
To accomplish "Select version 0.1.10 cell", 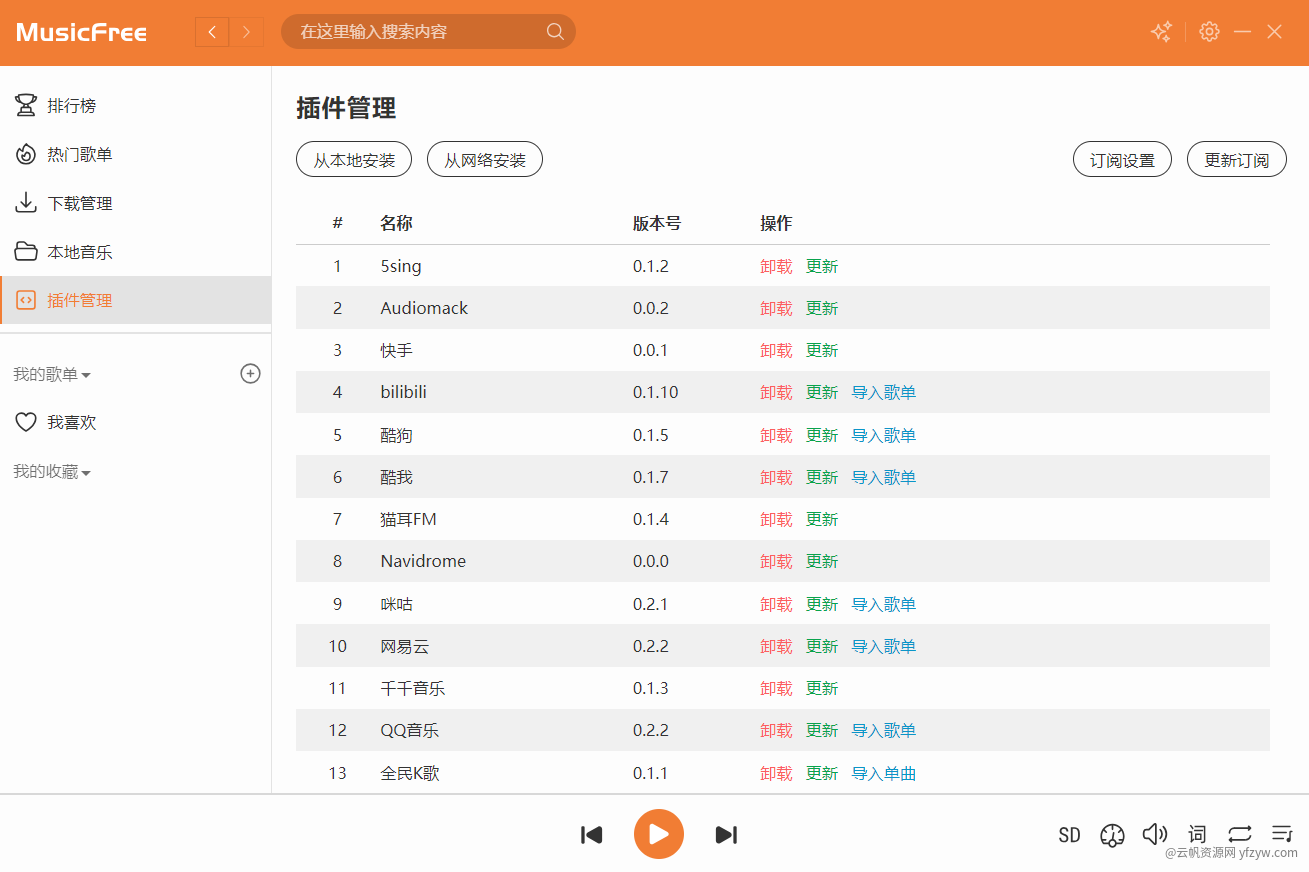I will tap(656, 392).
